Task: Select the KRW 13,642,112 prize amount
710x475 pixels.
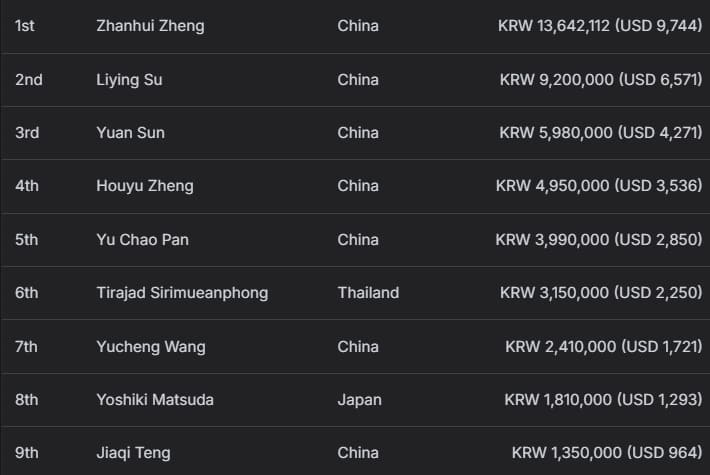Action: pos(599,26)
